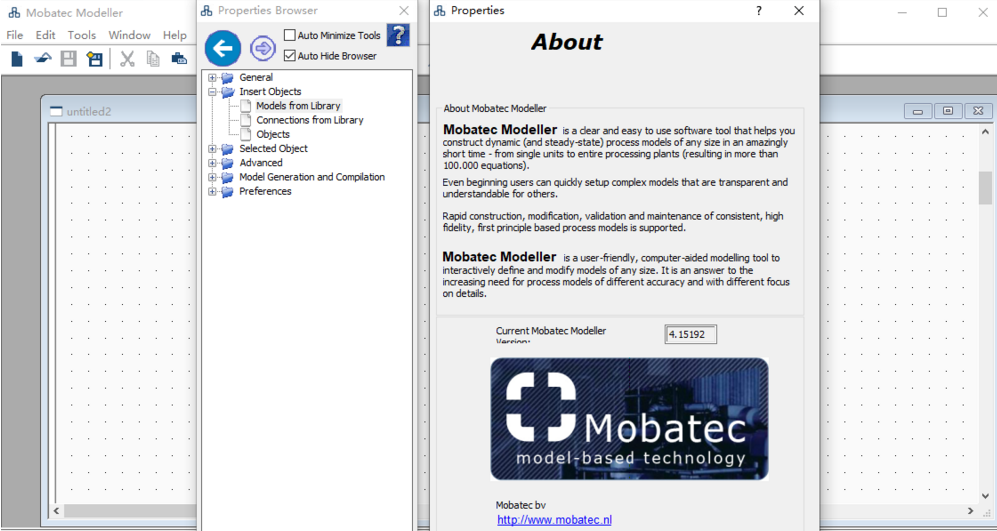Click the right arrow of the horizontal scrollbar
This screenshot has height=531, width=997.
click(x=971, y=511)
